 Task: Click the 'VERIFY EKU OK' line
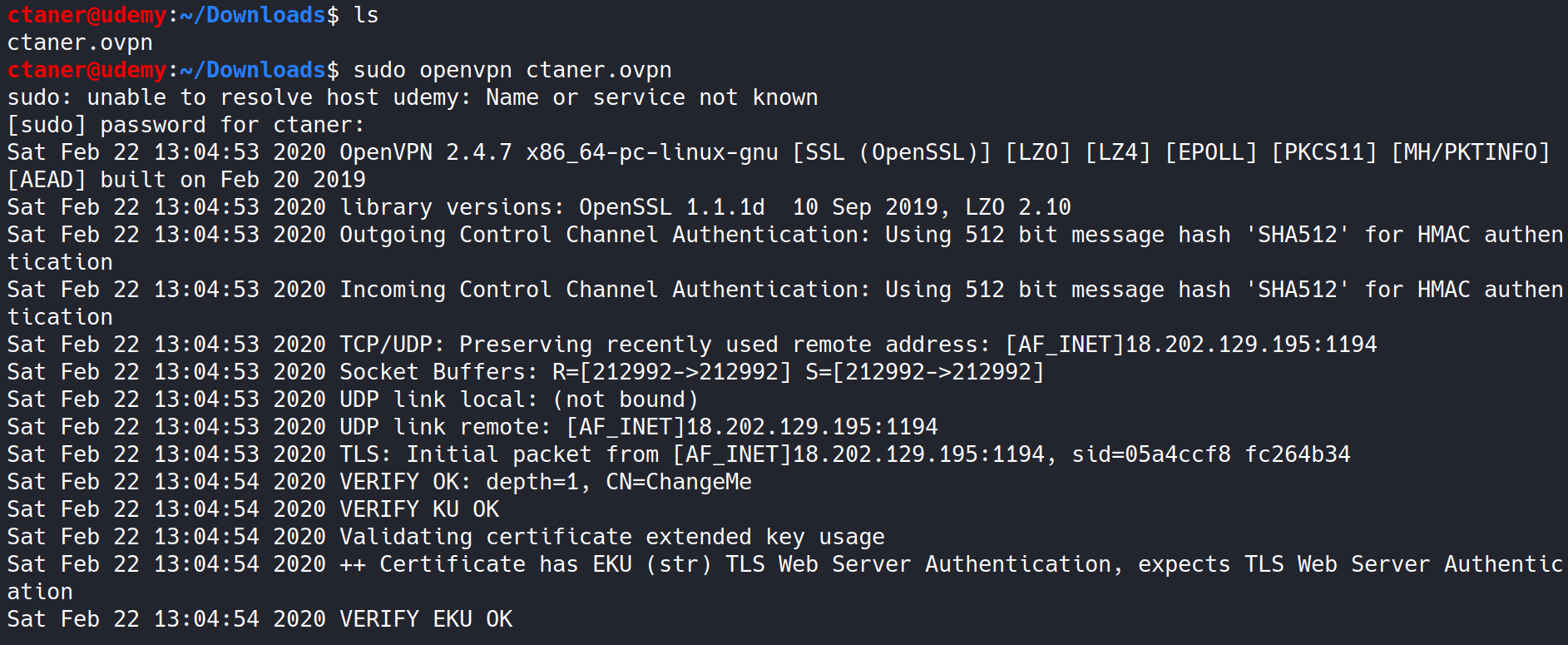click(x=260, y=619)
